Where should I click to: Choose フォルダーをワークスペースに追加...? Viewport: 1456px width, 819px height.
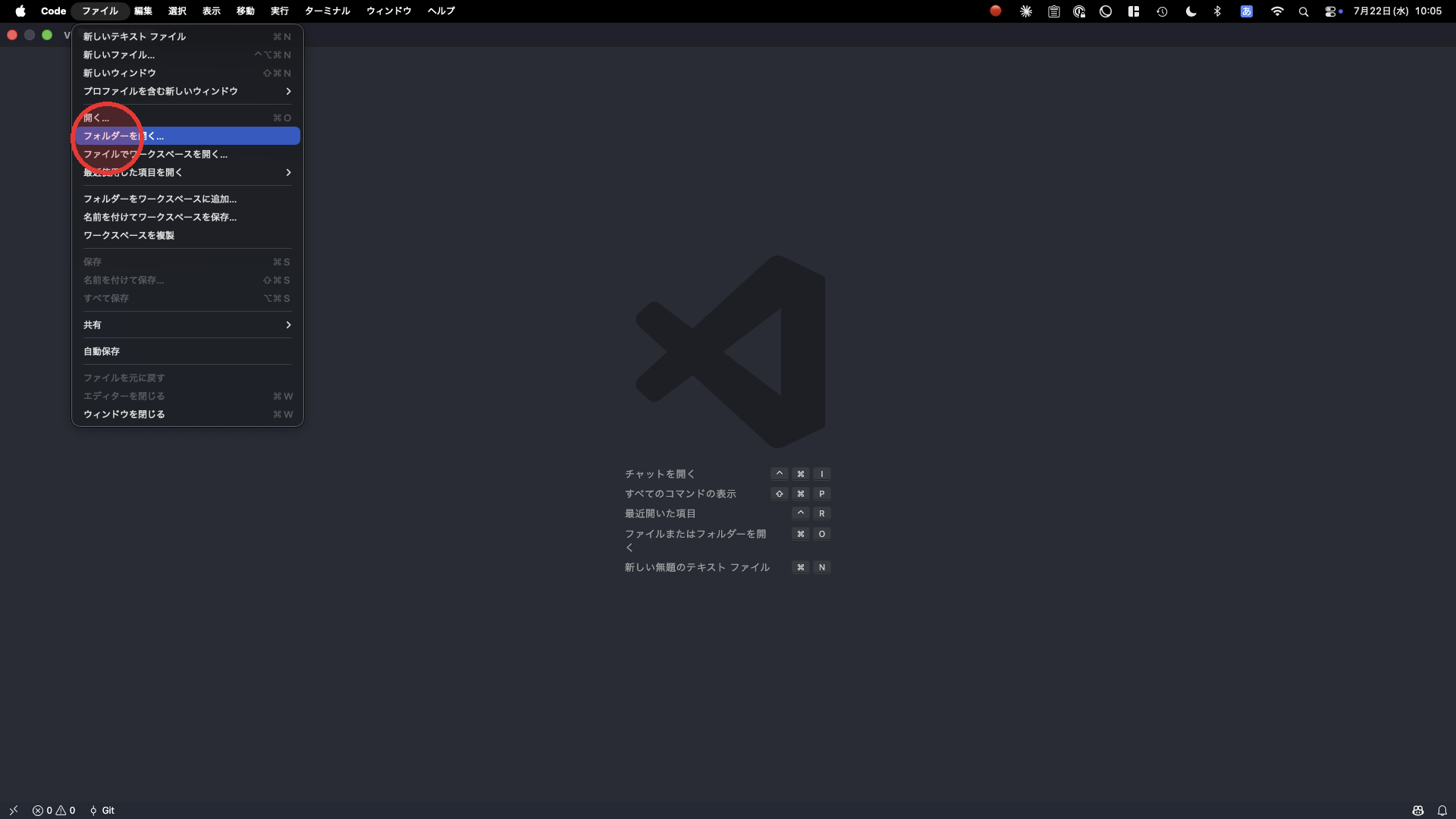pos(187,199)
